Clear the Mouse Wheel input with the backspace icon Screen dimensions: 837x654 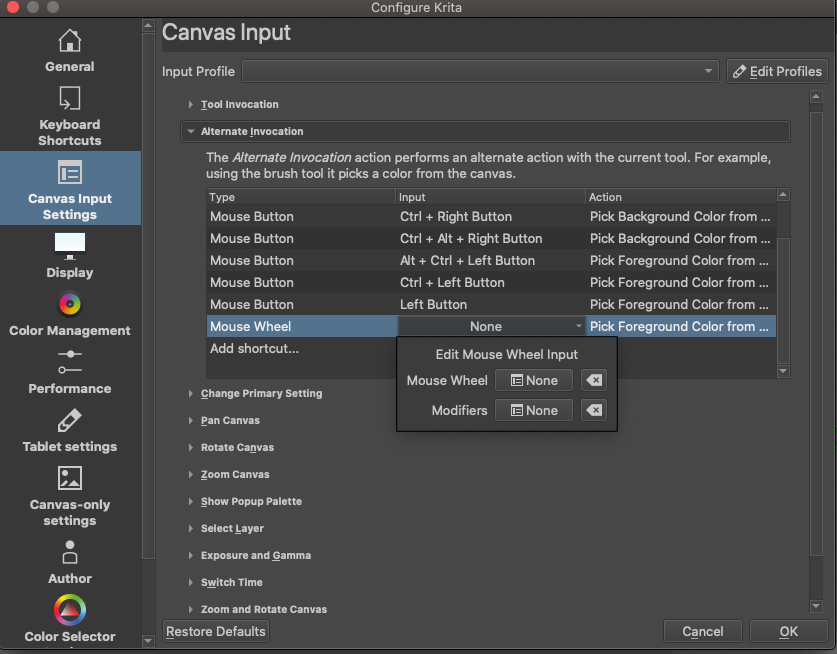pos(594,380)
